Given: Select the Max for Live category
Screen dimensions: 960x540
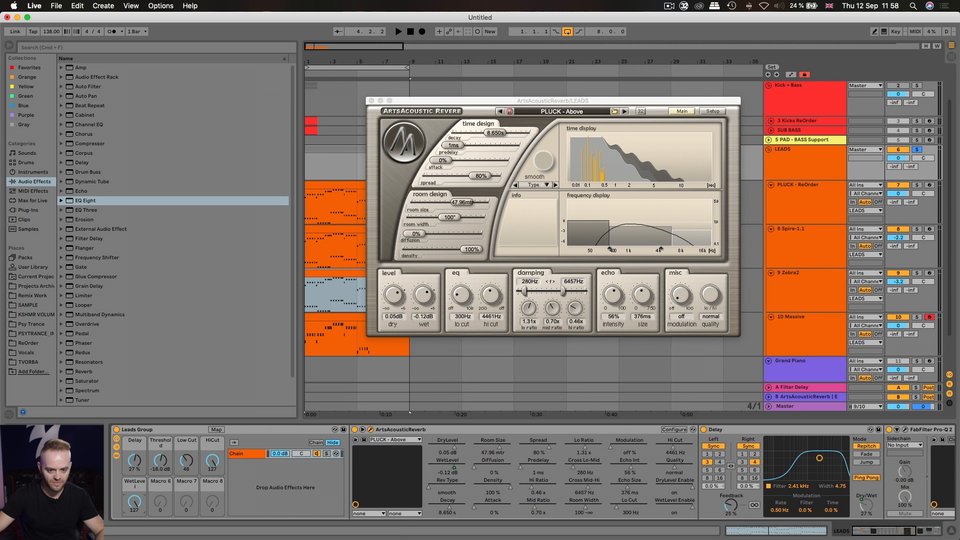Looking at the screenshot, I should (x=32, y=200).
